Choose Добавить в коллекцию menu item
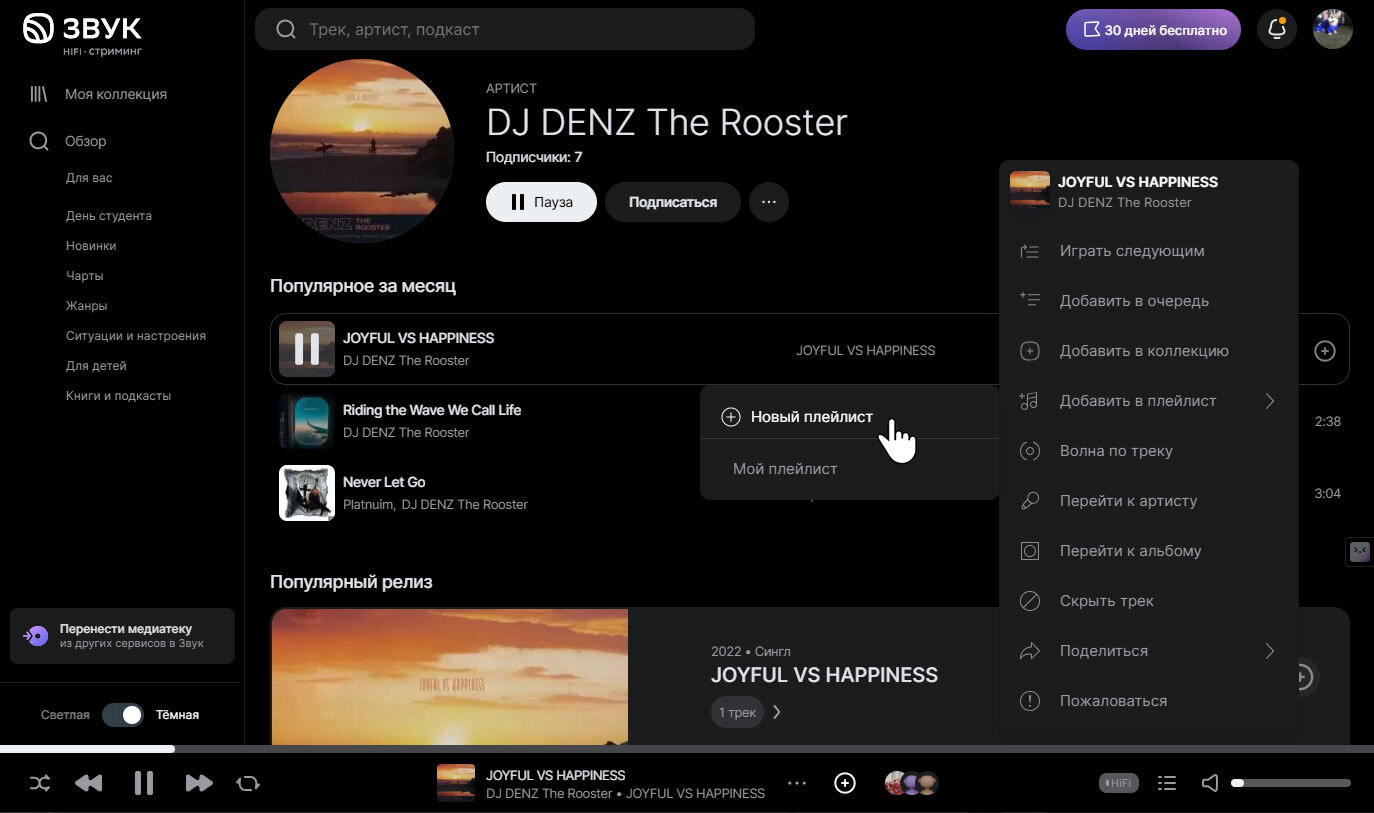1374x813 pixels. coord(1149,351)
